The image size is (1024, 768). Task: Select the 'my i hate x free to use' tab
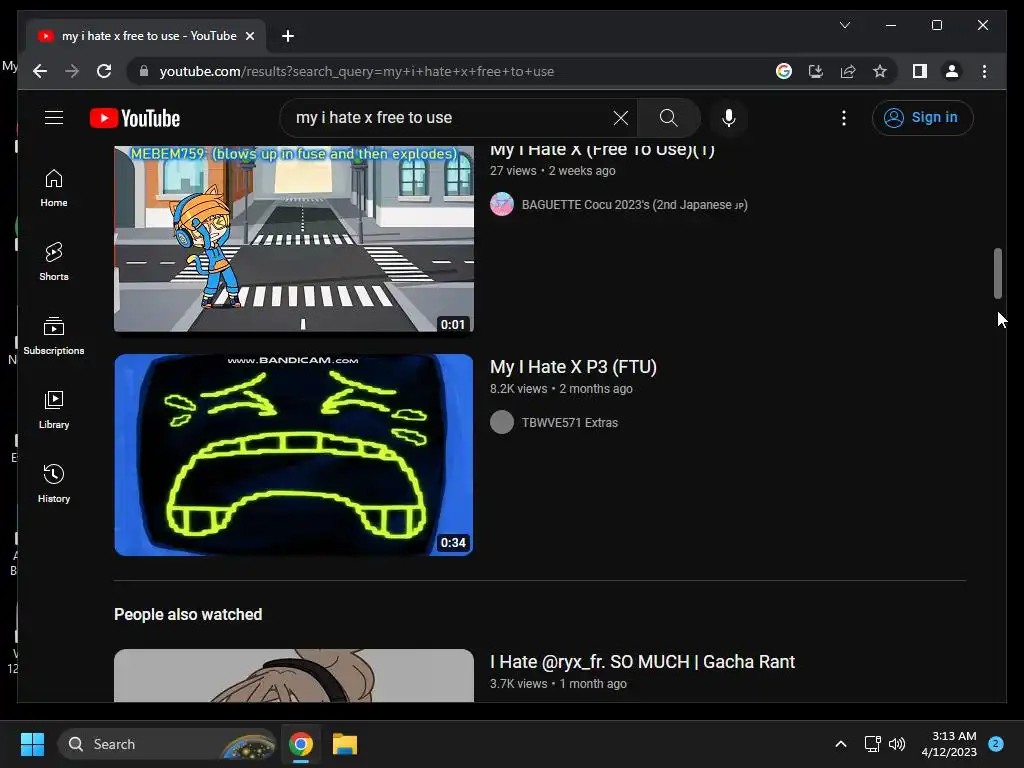(x=146, y=36)
